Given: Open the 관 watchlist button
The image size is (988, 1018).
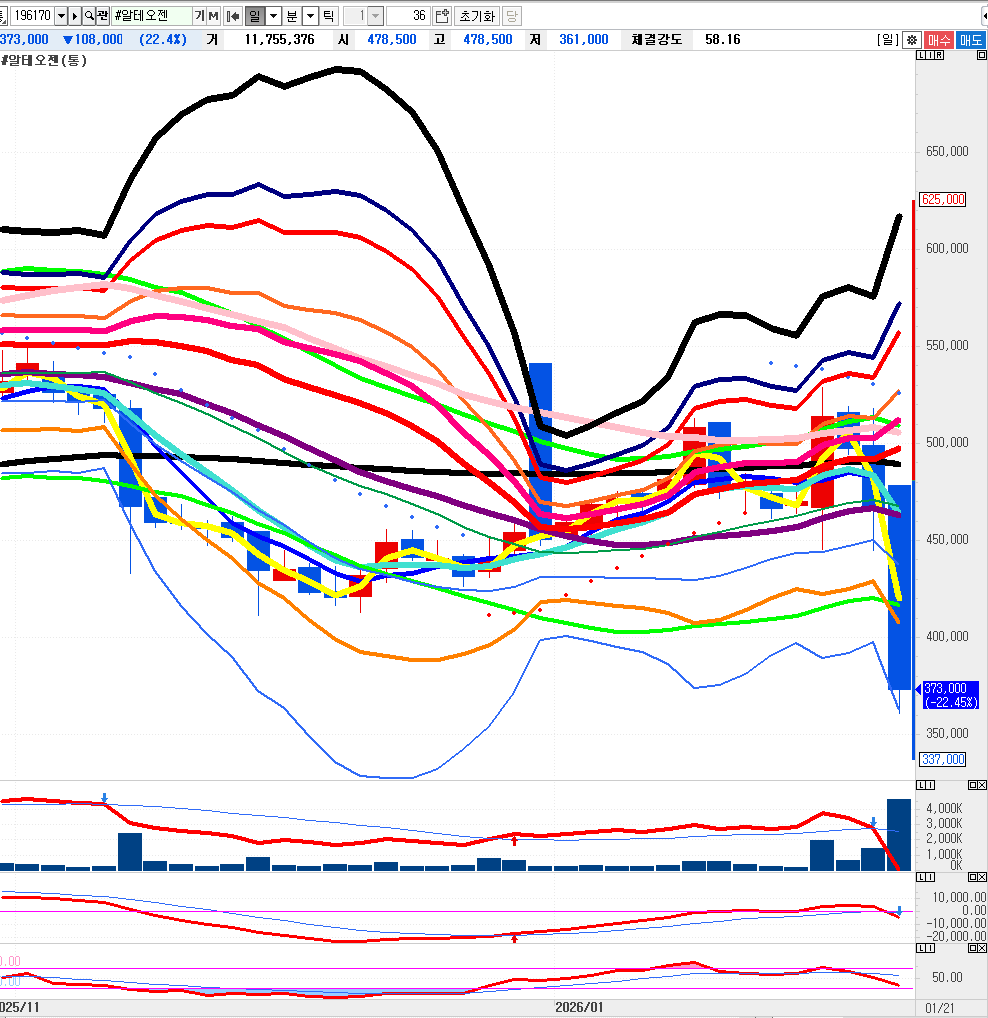Looking at the screenshot, I should click(x=103, y=16).
